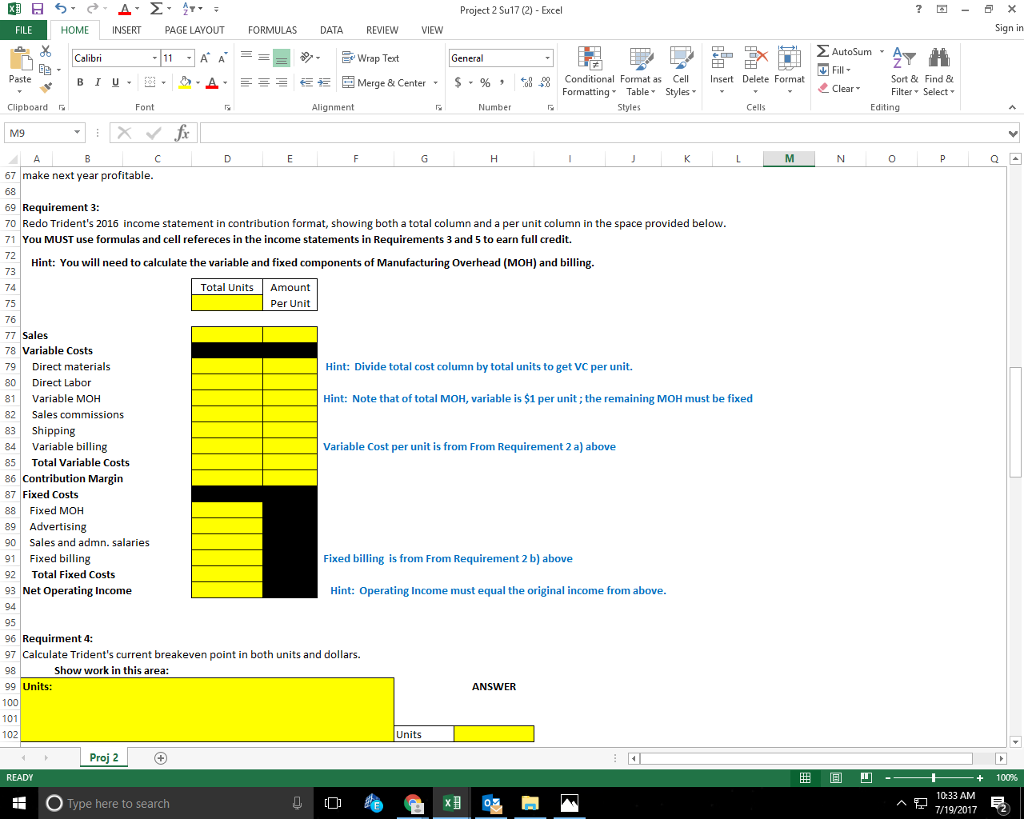Click the Increase Decimal icon
The height and width of the screenshot is (819, 1024).
527,82
